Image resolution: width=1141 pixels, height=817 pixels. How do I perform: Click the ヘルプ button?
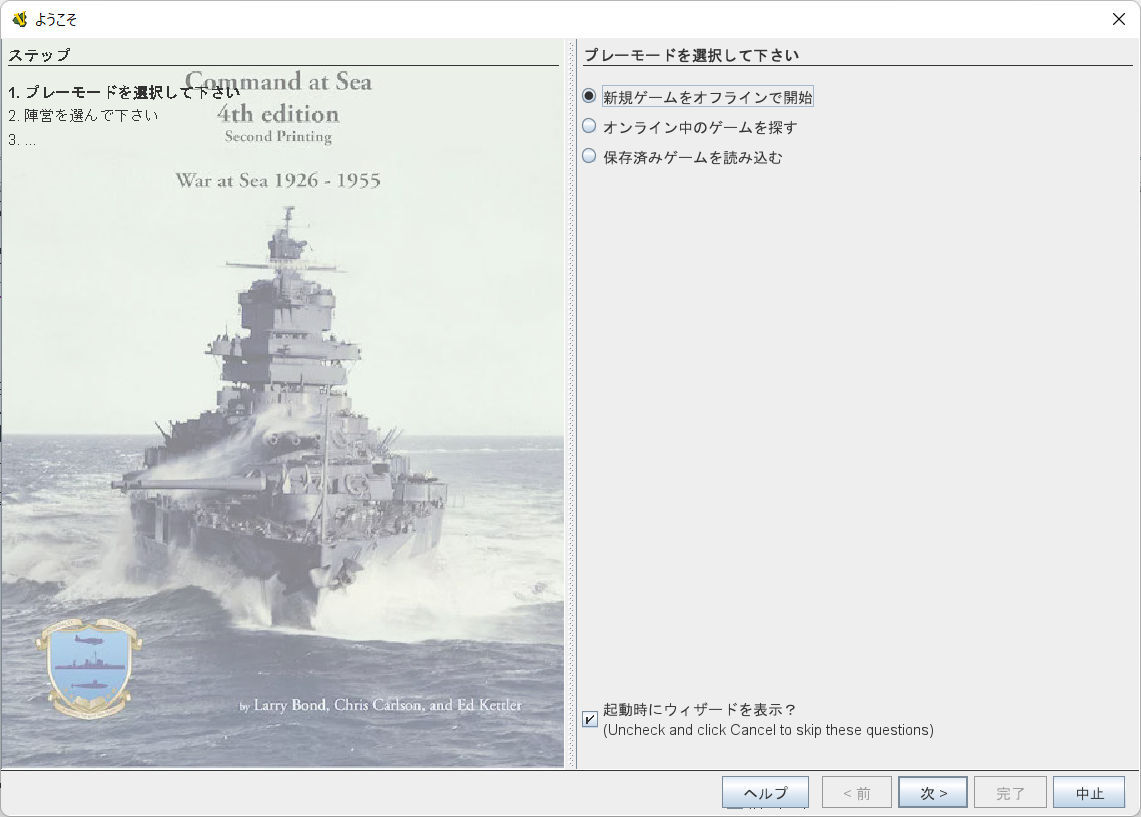click(x=765, y=792)
